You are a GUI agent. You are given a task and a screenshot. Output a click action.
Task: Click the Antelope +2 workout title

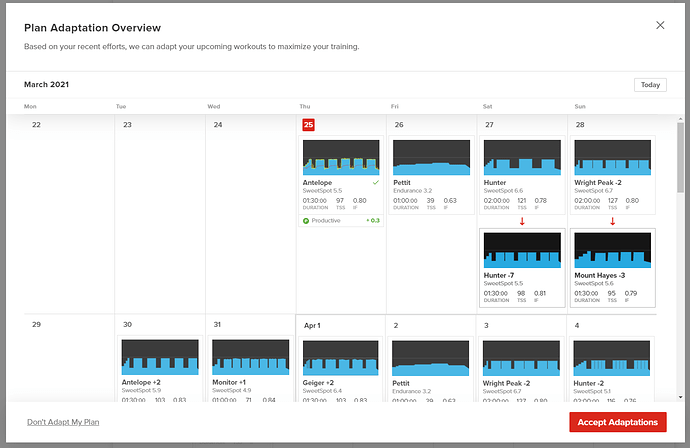(x=141, y=382)
